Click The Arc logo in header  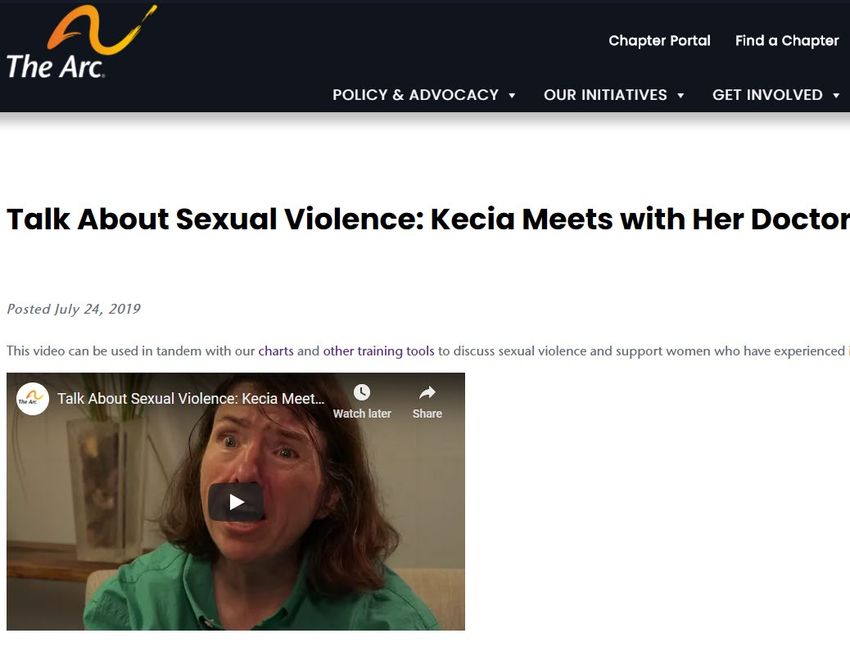coord(81,42)
